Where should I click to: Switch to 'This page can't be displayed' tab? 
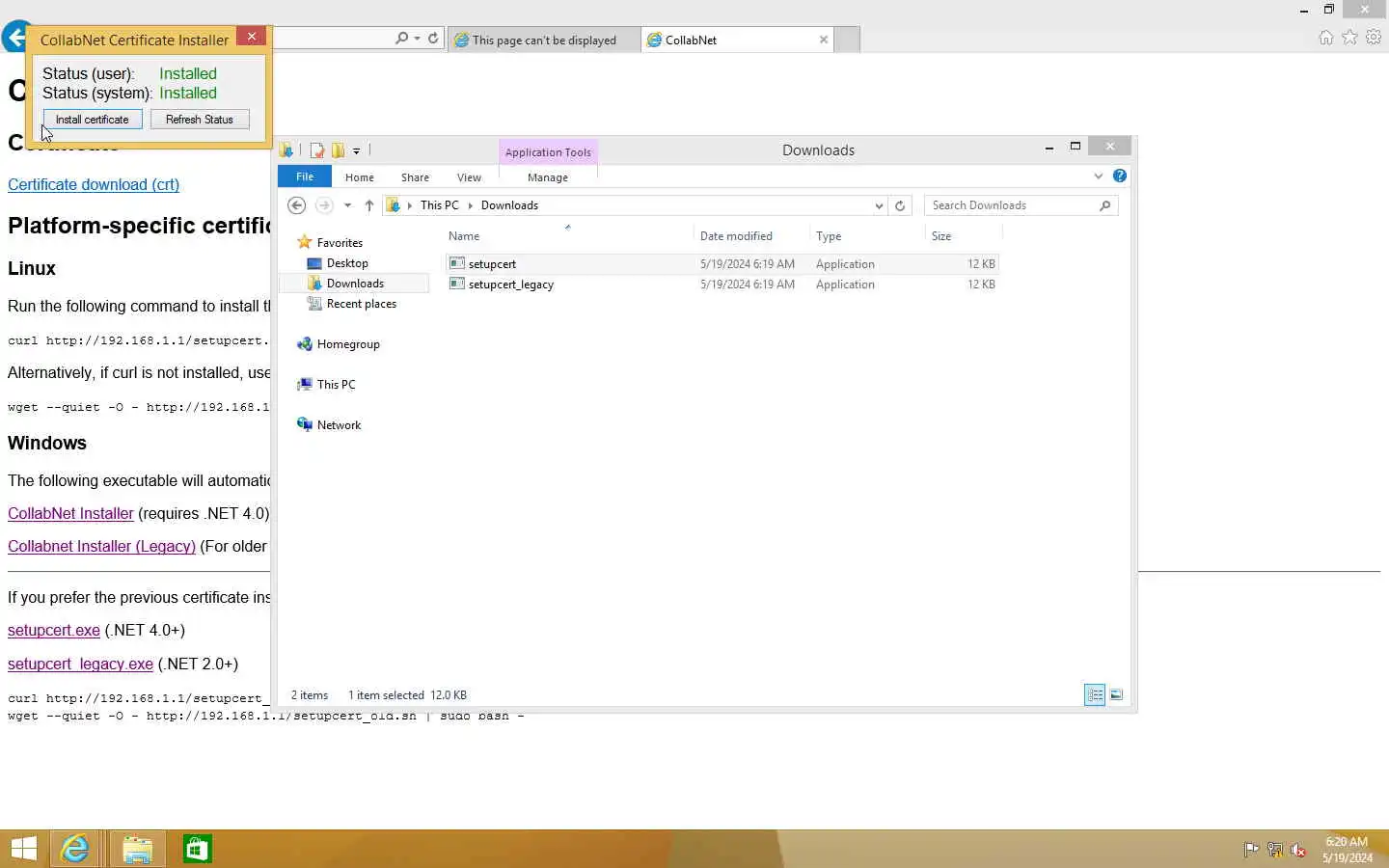coord(544,40)
